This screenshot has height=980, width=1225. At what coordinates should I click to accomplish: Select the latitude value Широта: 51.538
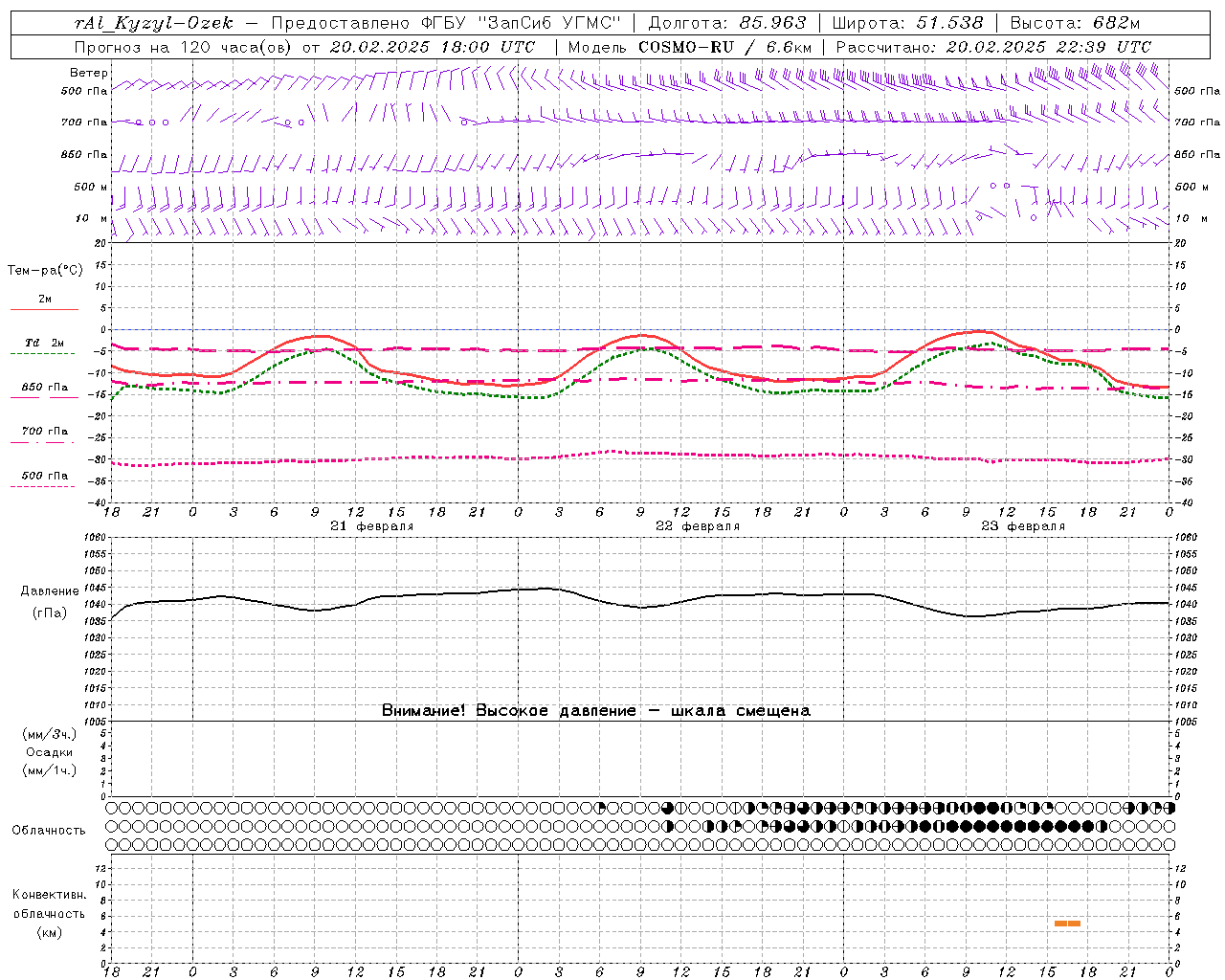click(x=907, y=23)
